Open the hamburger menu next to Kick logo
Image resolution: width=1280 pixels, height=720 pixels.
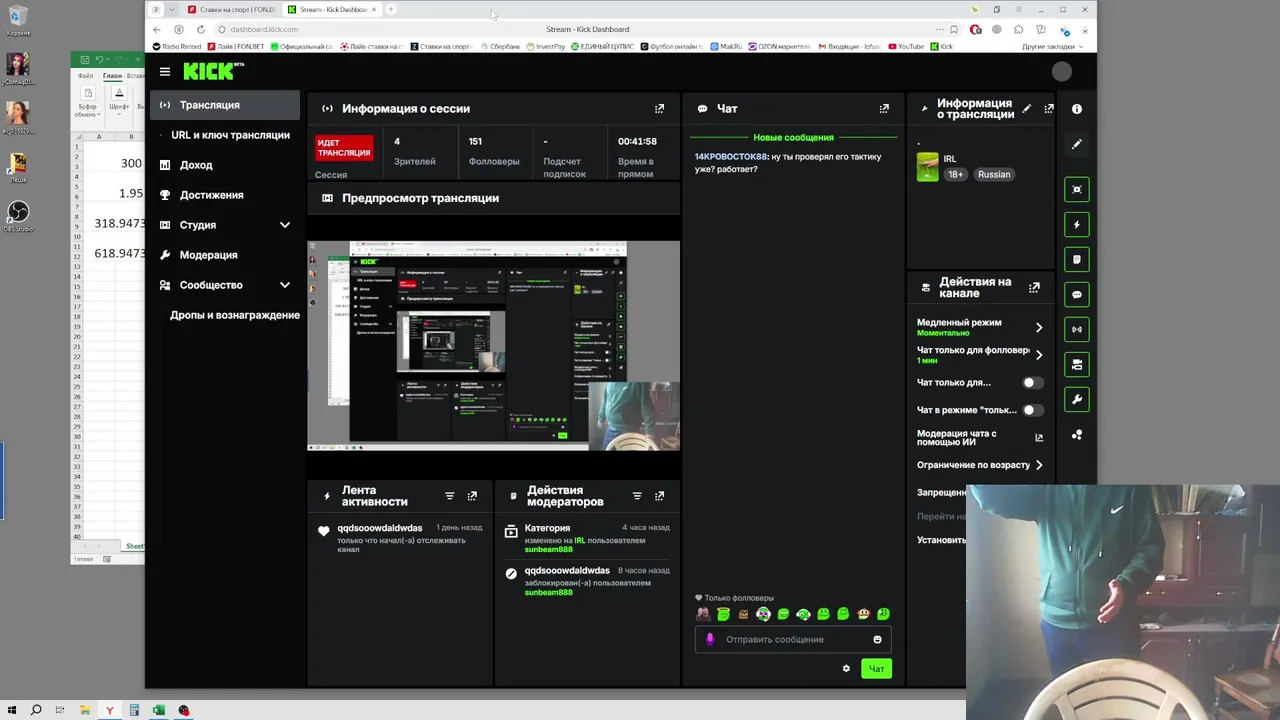pyautogui.click(x=165, y=72)
